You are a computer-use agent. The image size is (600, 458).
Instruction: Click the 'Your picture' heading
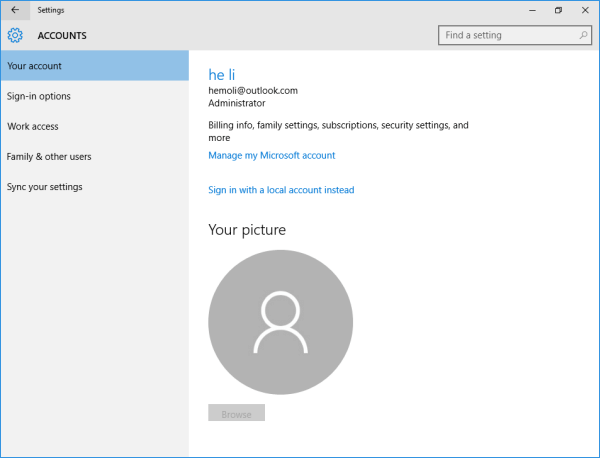point(247,230)
